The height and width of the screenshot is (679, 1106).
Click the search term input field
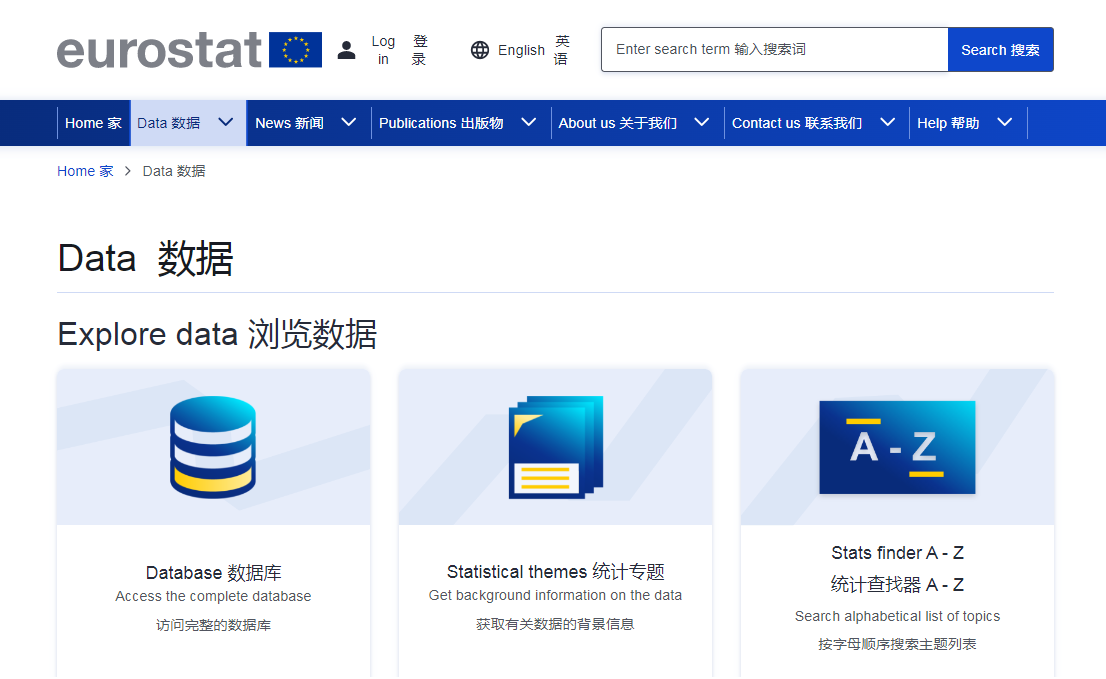point(774,48)
